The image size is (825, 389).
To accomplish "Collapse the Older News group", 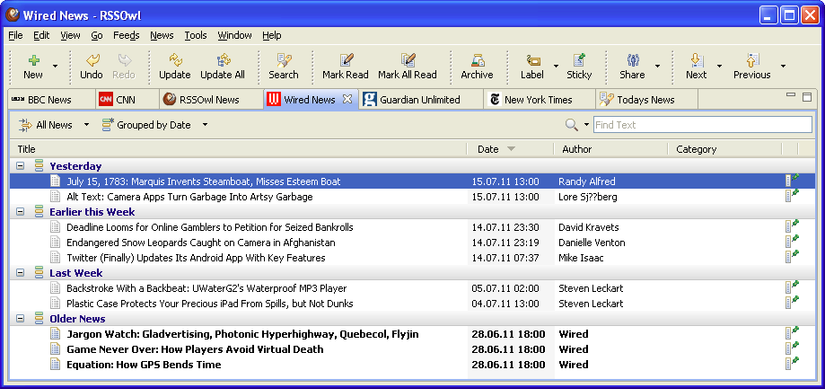I will (20, 319).
